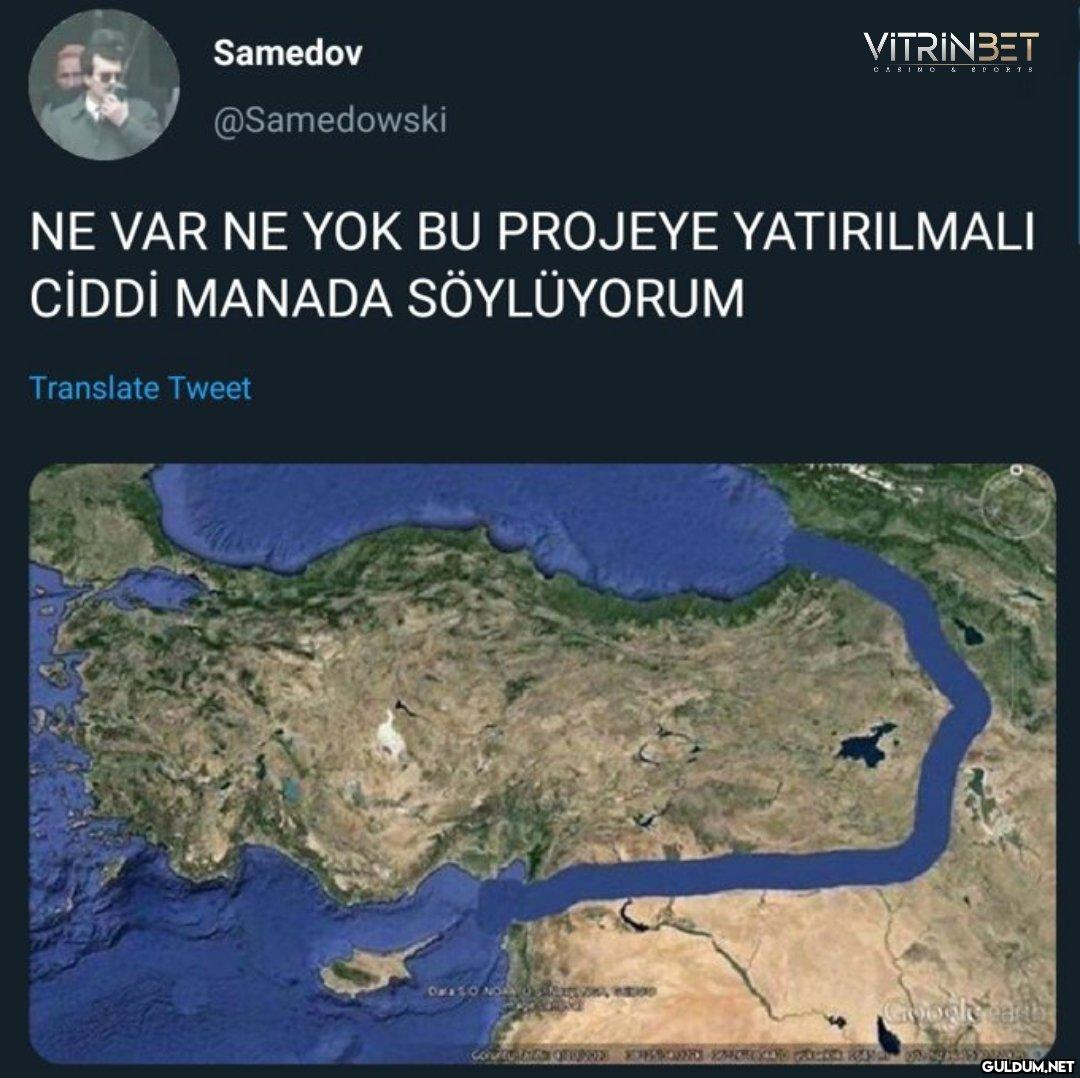Click the Dead Sea at the map bottom
Screen dimensions: 1080x1078
tap(886, 1036)
